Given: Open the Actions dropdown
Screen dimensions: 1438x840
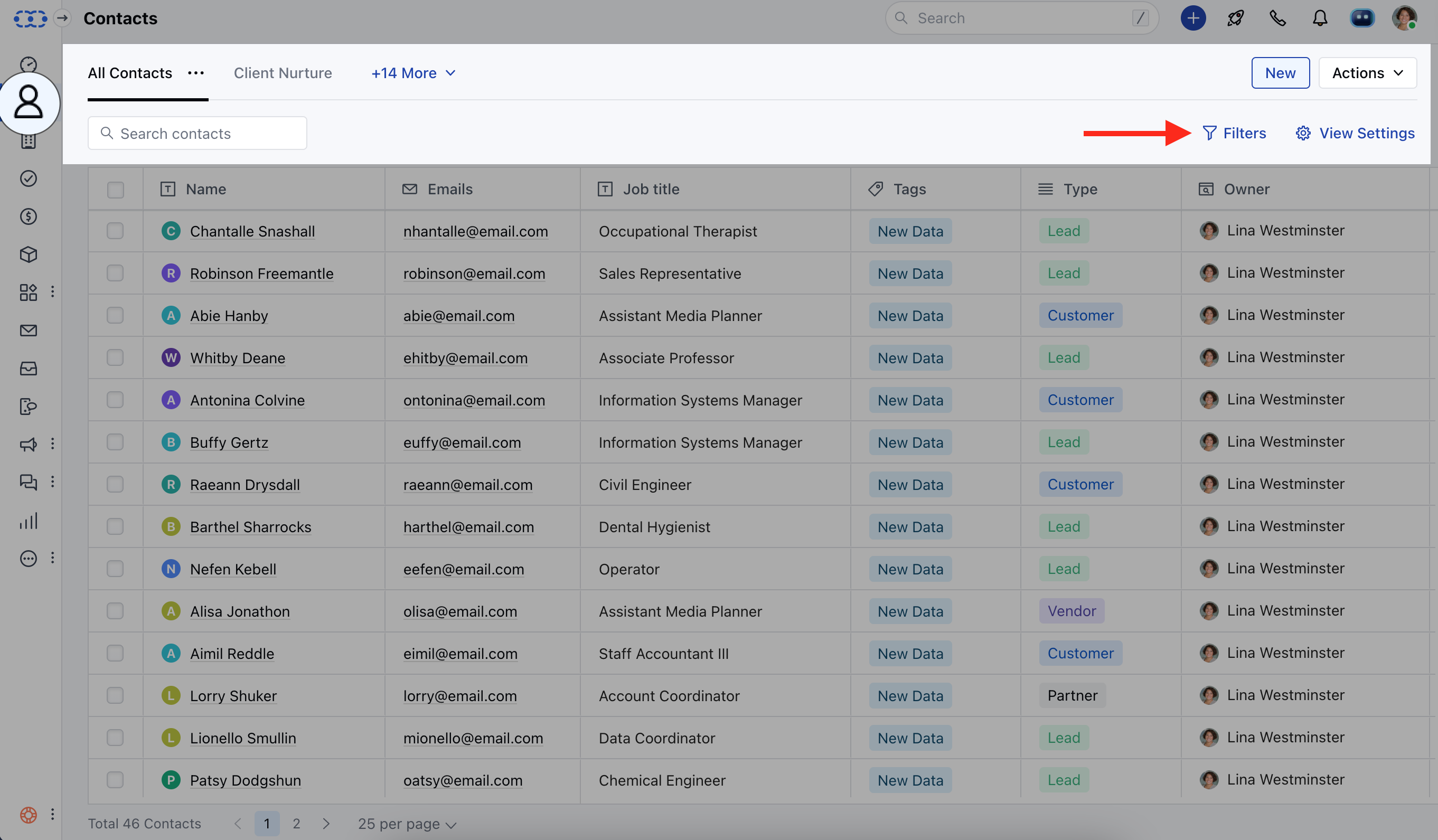Looking at the screenshot, I should pos(1367,72).
